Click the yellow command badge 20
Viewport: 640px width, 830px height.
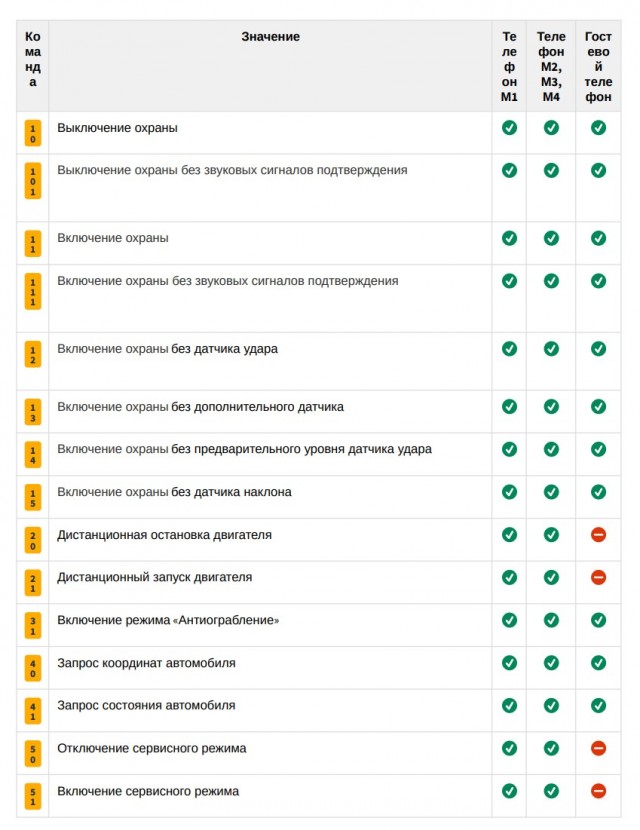[33, 540]
